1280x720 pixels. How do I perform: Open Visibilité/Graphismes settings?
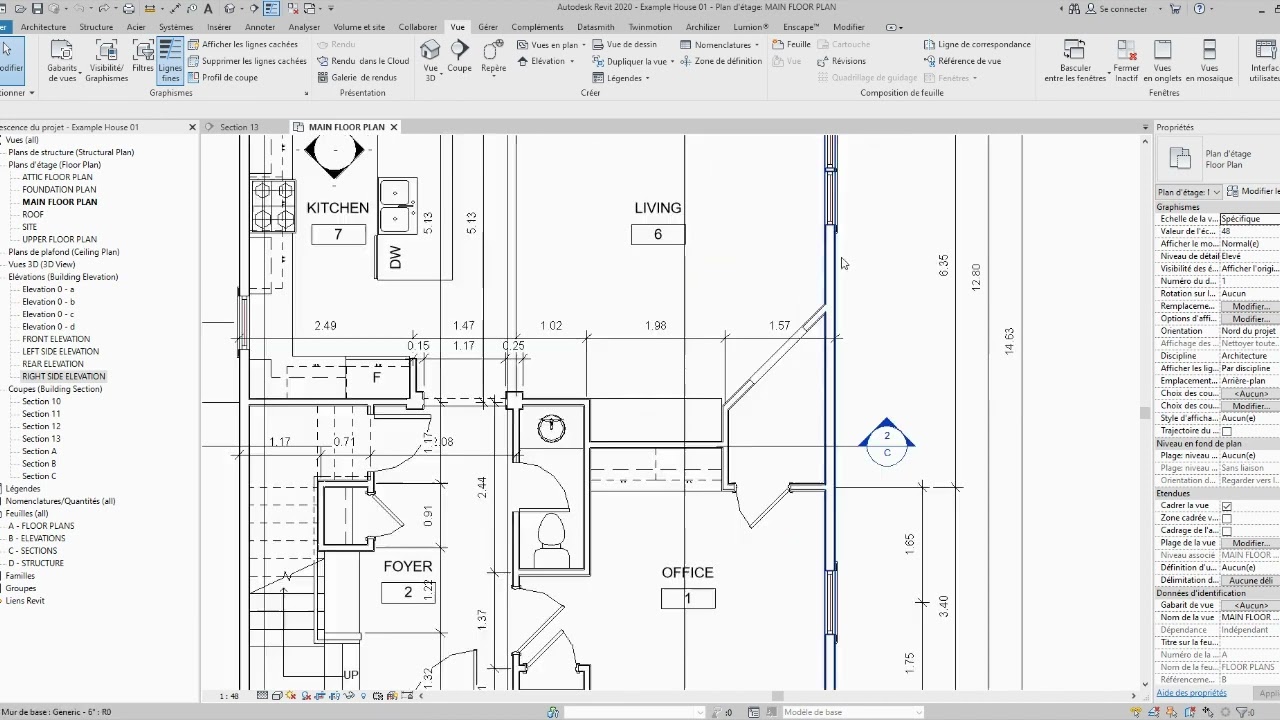pyautogui.click(x=106, y=60)
